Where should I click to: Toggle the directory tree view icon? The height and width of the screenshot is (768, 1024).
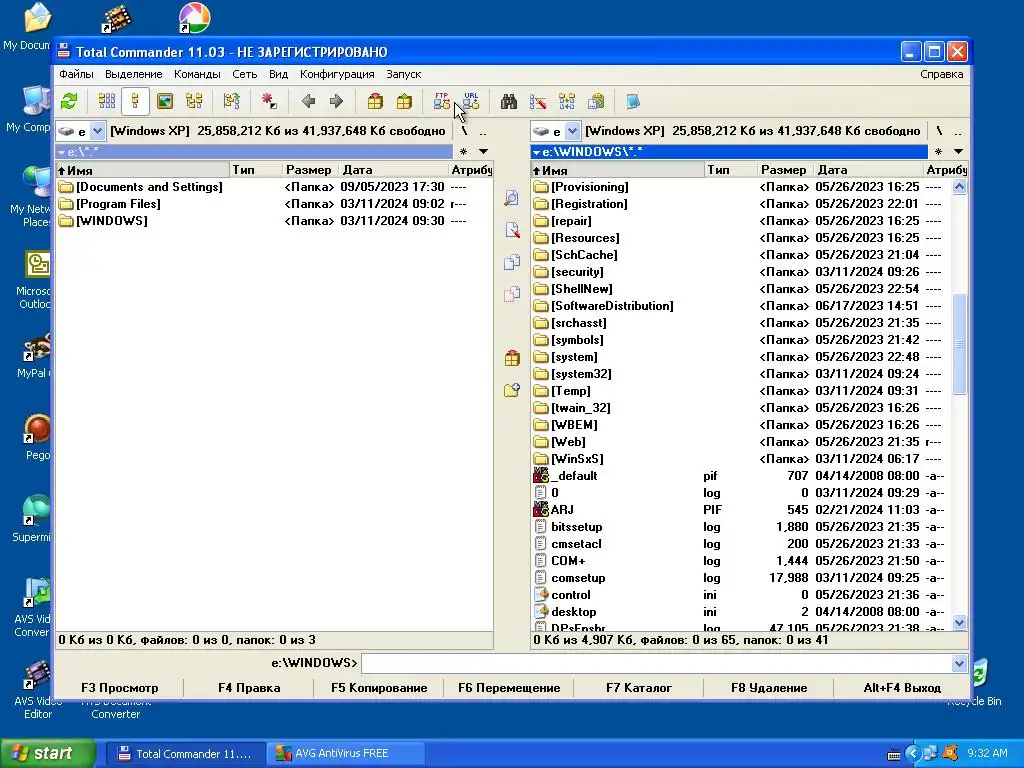(194, 101)
